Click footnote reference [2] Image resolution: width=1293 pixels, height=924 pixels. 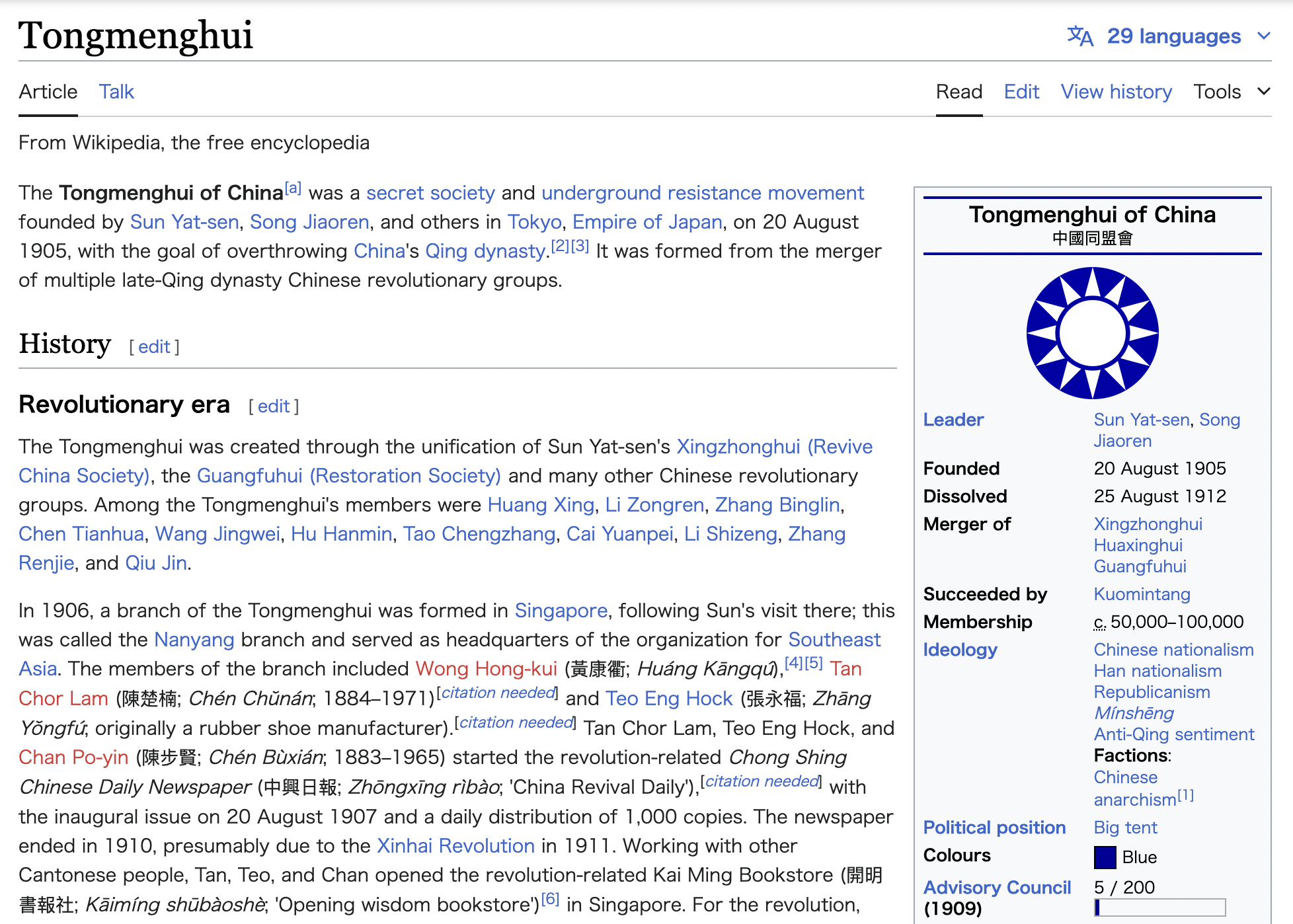point(560,246)
